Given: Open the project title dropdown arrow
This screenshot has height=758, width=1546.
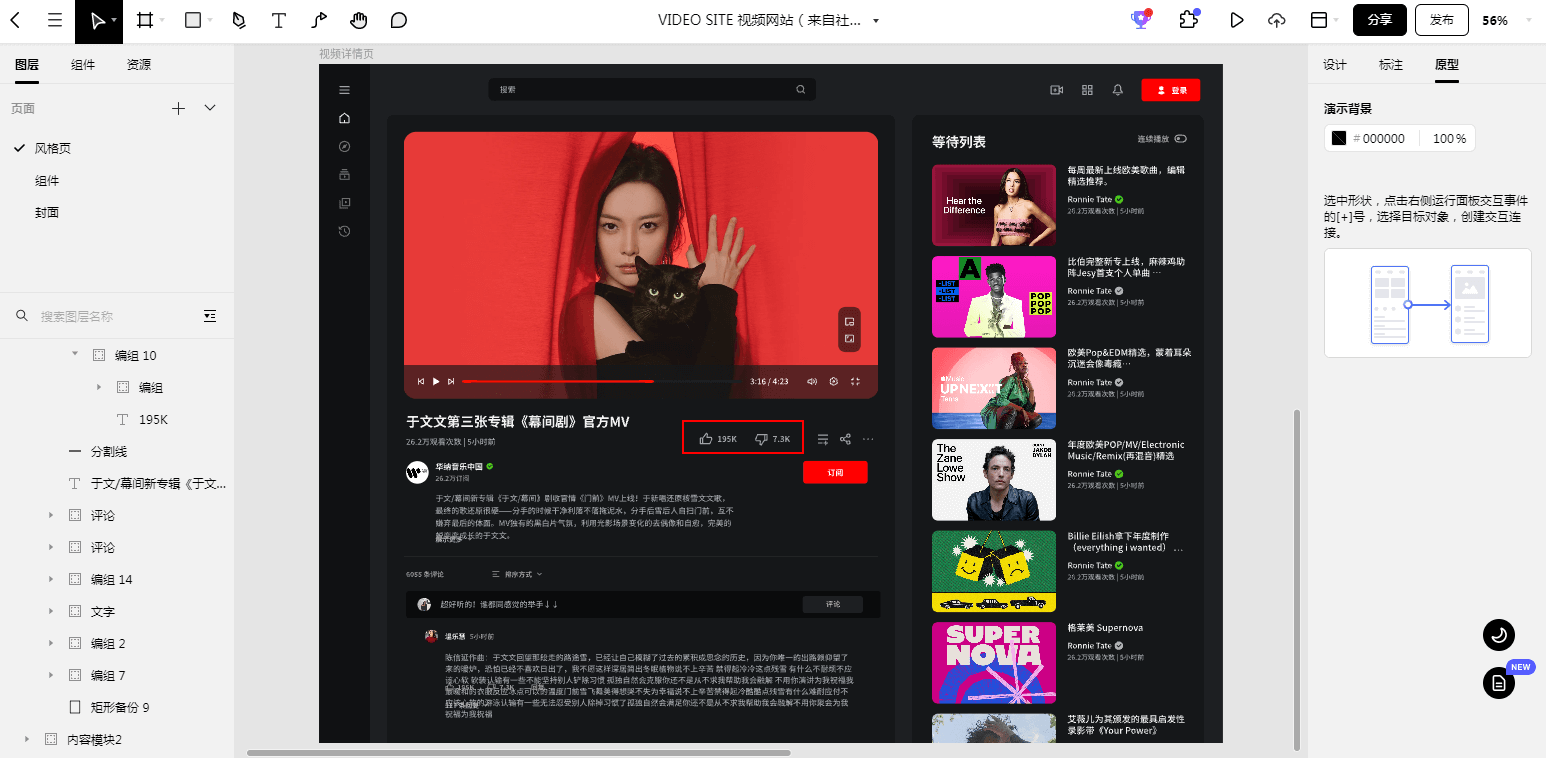Looking at the screenshot, I should coord(876,20).
